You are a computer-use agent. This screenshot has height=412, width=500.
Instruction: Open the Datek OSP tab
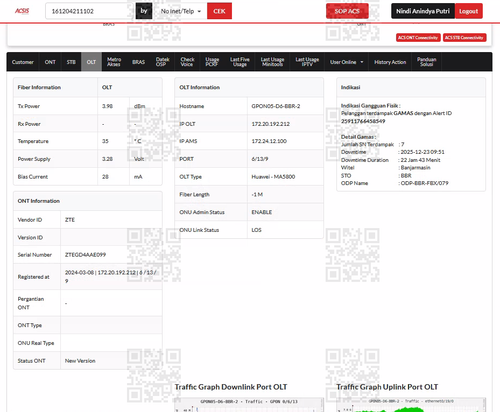tap(162, 62)
